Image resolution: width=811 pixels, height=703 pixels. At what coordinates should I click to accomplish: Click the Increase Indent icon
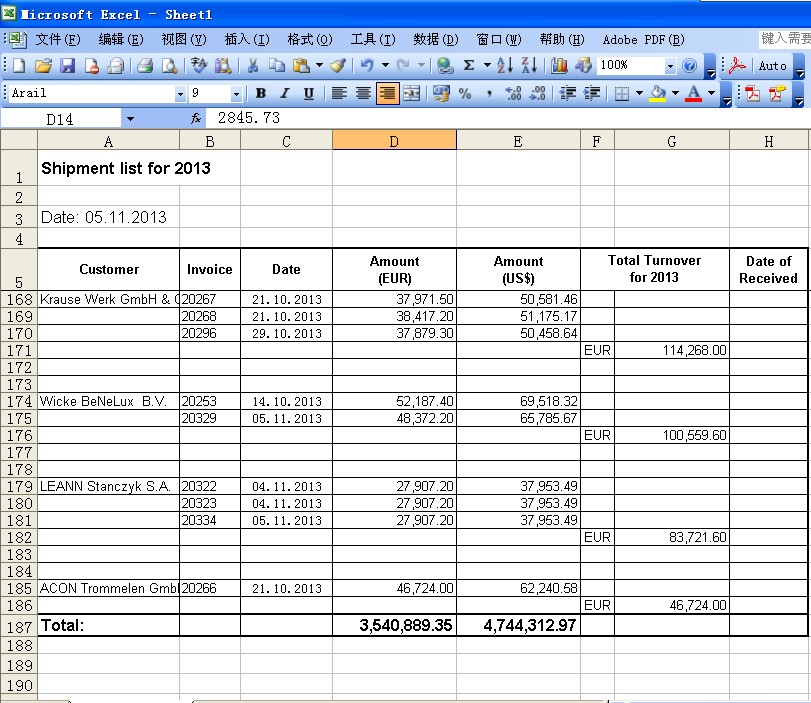592,94
